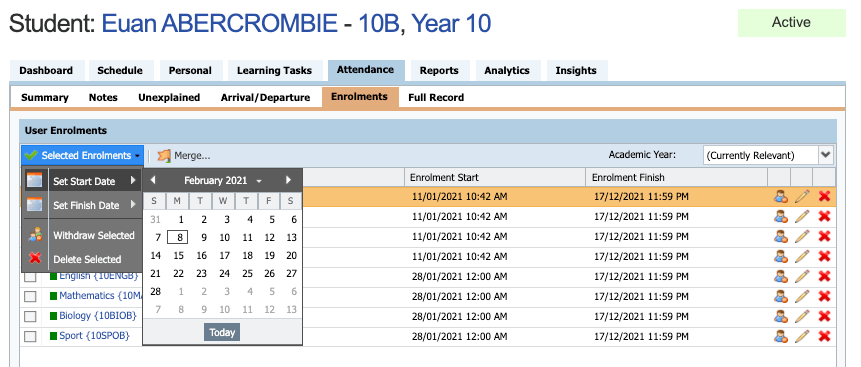Click the red delete X in the highlighted row

(x=824, y=197)
